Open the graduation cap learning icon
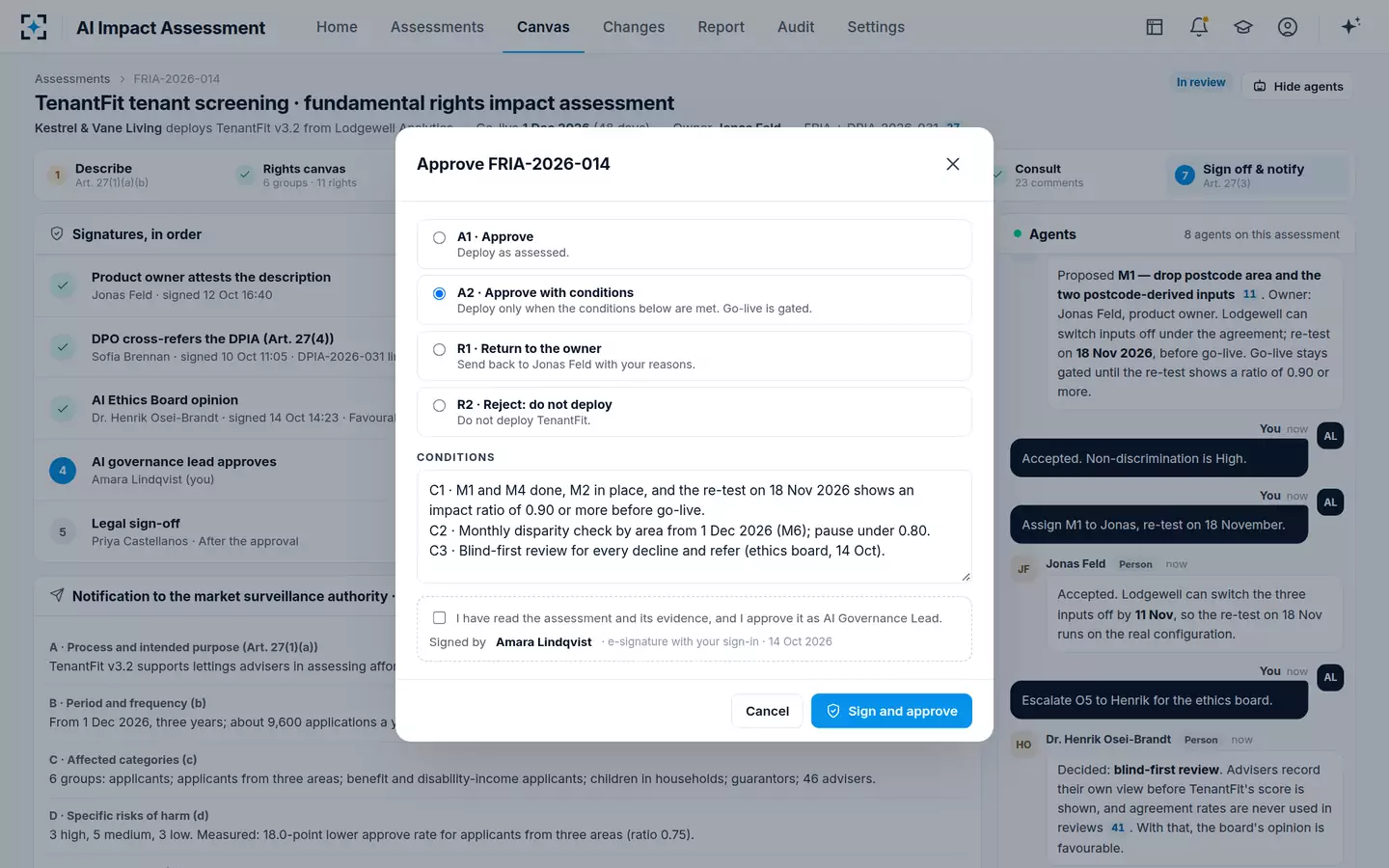This screenshot has width=1389, height=868. click(x=1243, y=27)
